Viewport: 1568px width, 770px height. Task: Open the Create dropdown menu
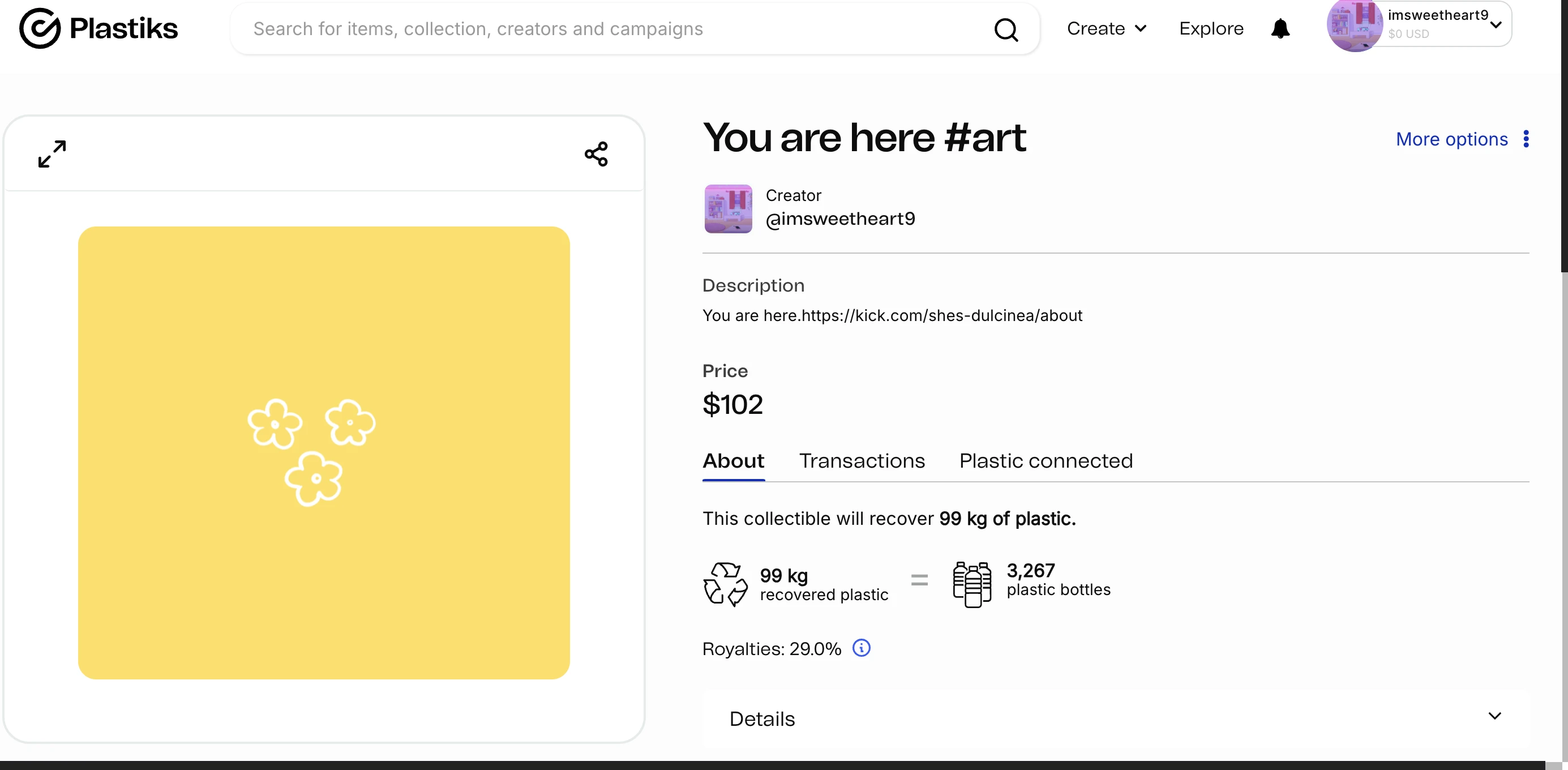click(1106, 29)
